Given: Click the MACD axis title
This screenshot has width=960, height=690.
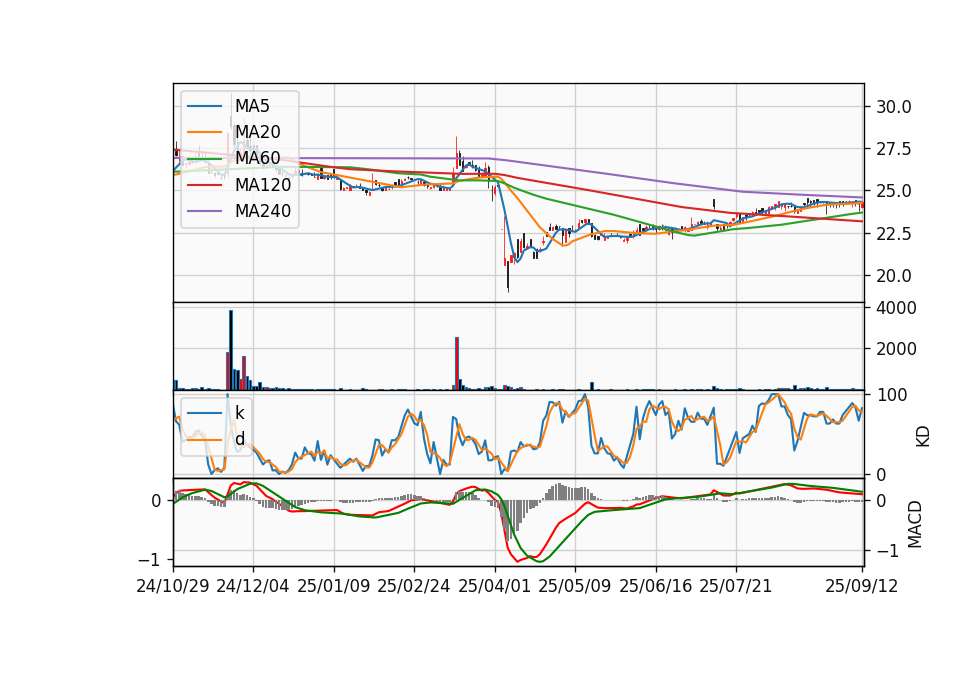Looking at the screenshot, I should click(x=914, y=524).
